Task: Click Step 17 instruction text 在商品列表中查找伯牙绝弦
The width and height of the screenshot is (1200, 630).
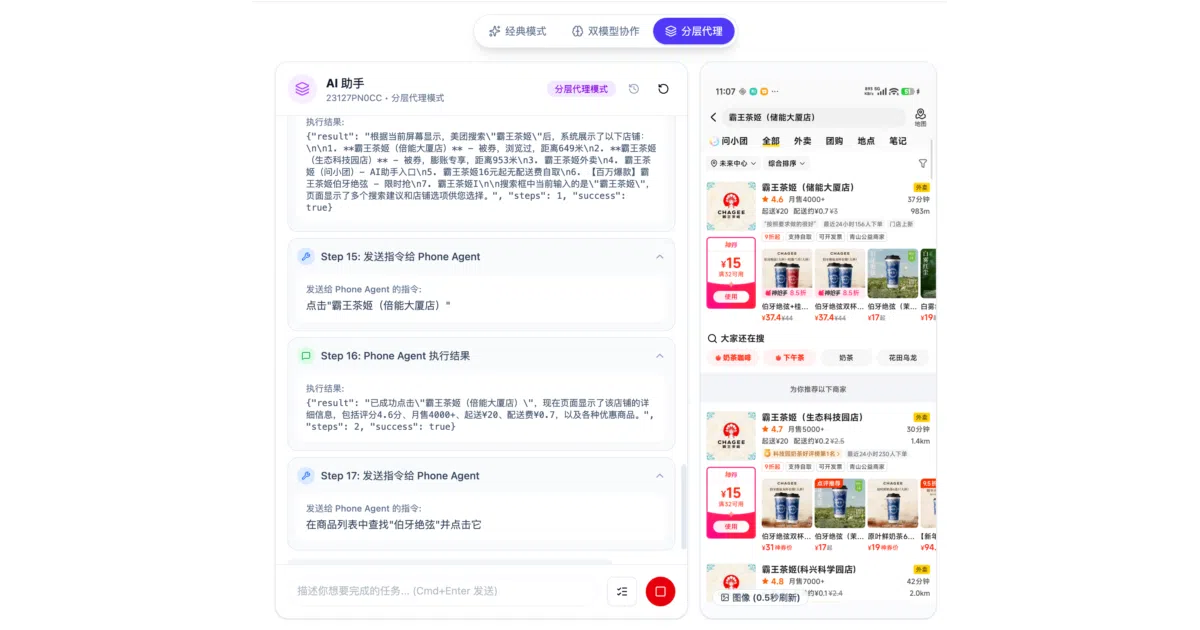Action: (x=394, y=524)
